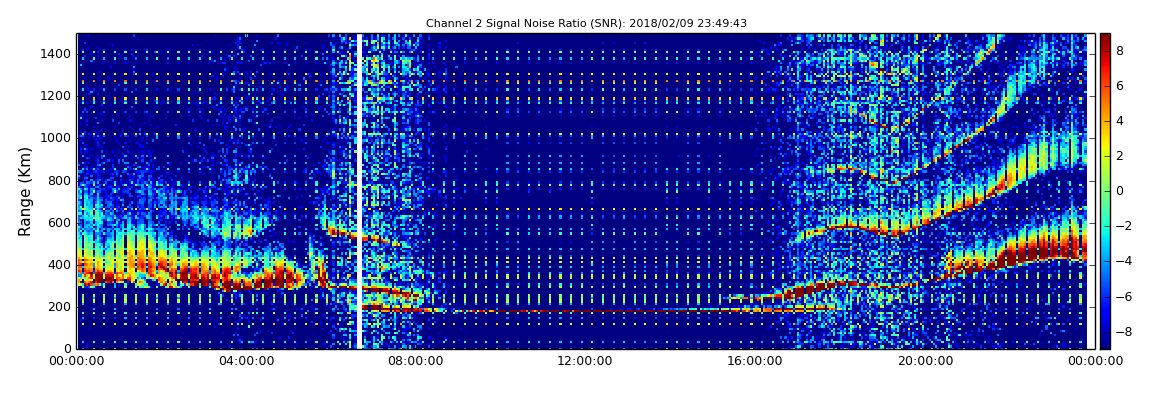The width and height of the screenshot is (1150, 407).
Task: Click the colorbar label 0
Action: [x=1120, y=191]
